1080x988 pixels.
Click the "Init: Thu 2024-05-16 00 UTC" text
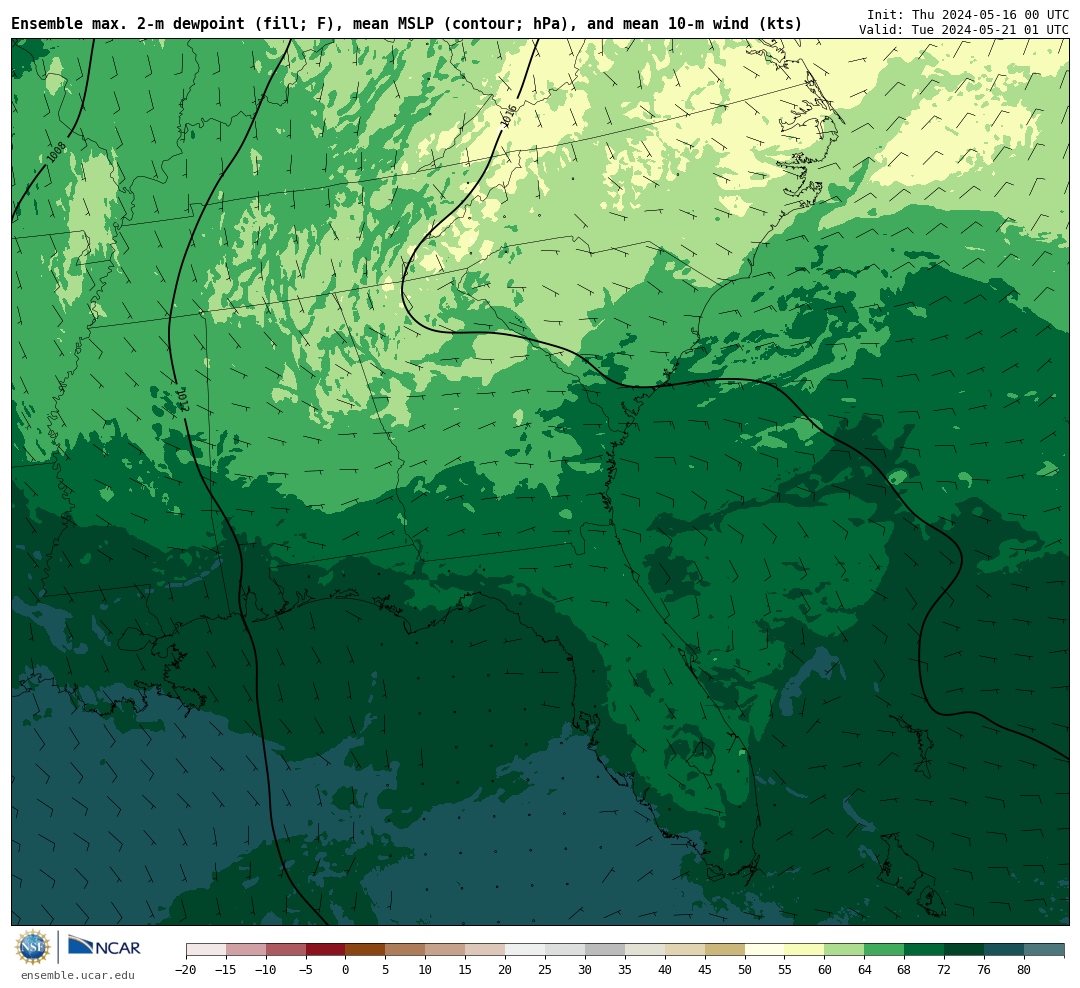[968, 14]
